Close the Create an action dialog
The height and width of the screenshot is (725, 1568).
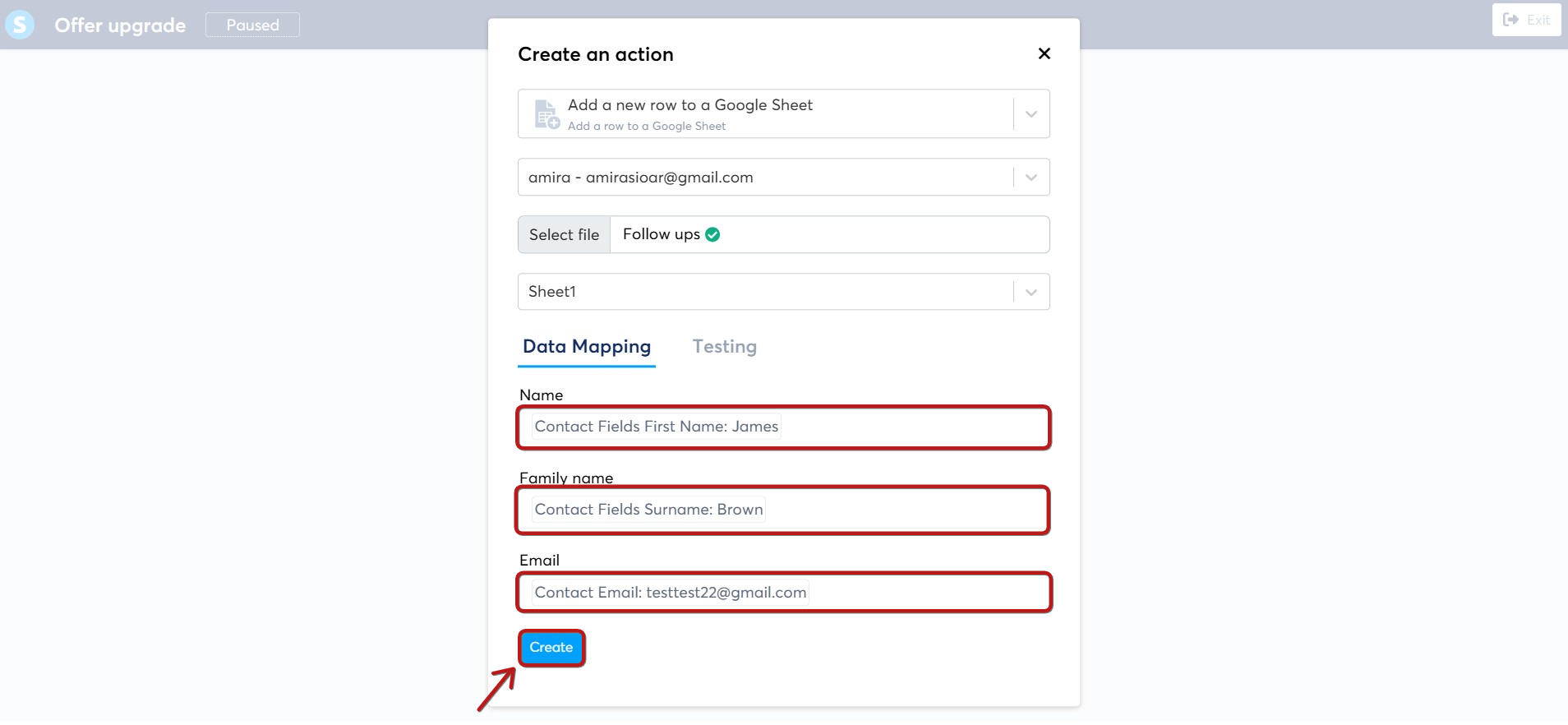pyautogui.click(x=1045, y=53)
